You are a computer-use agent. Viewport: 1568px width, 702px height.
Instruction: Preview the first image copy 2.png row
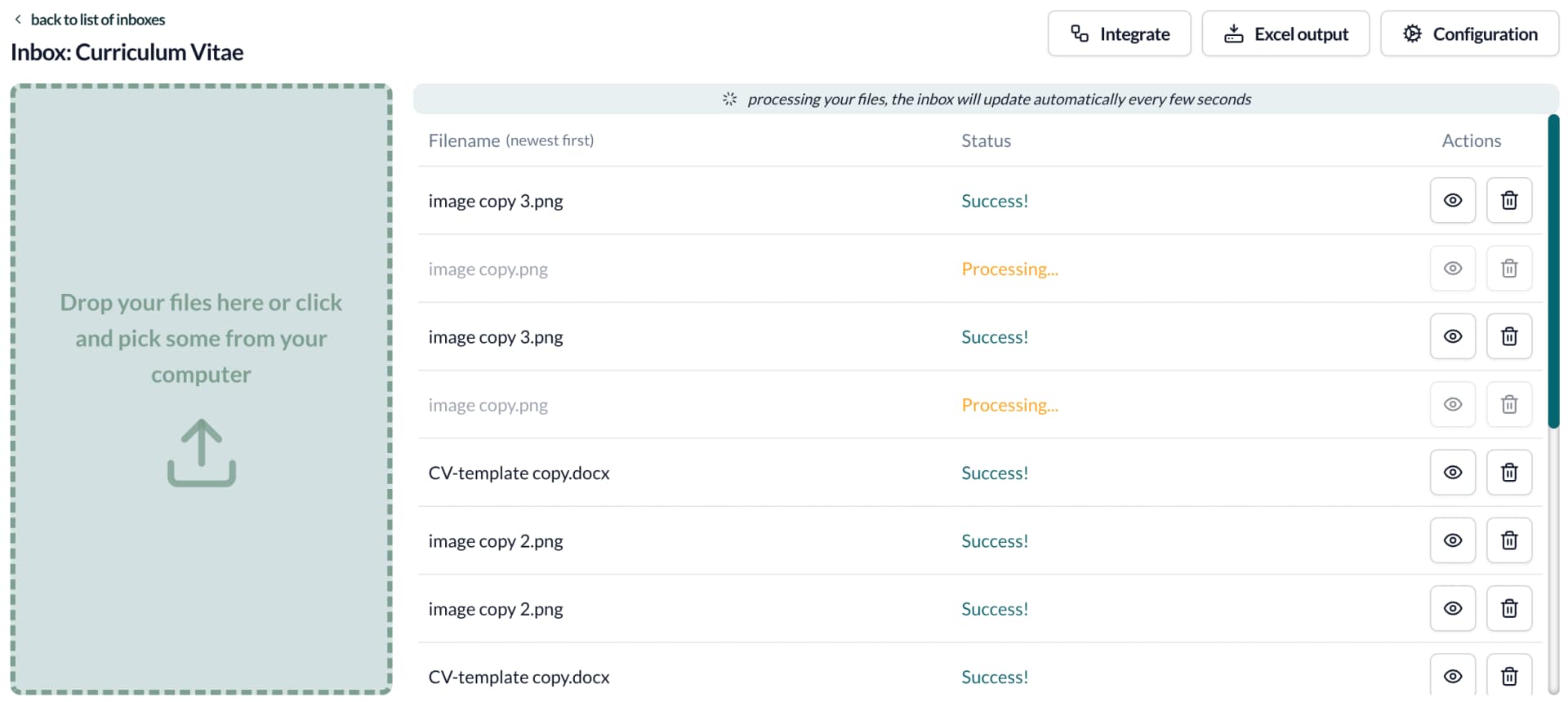[x=1452, y=540]
